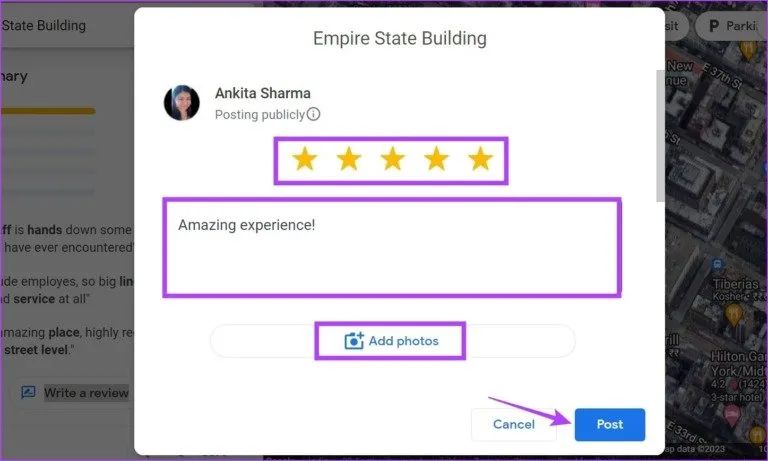
Task: Click the Add photos label text
Action: [x=404, y=341]
